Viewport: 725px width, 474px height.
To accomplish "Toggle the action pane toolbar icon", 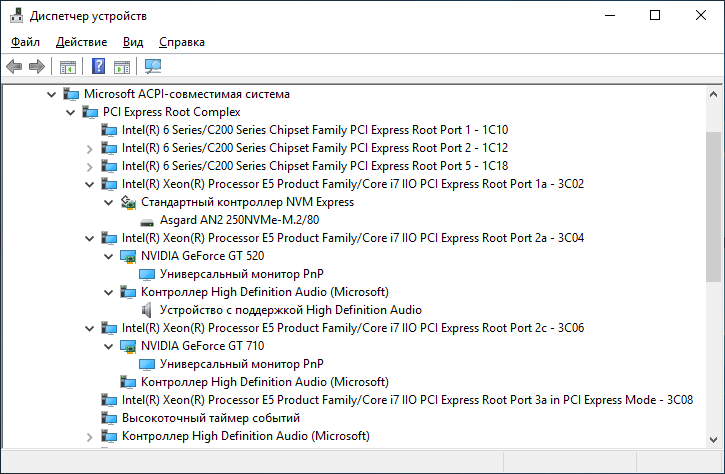I will tap(122, 67).
